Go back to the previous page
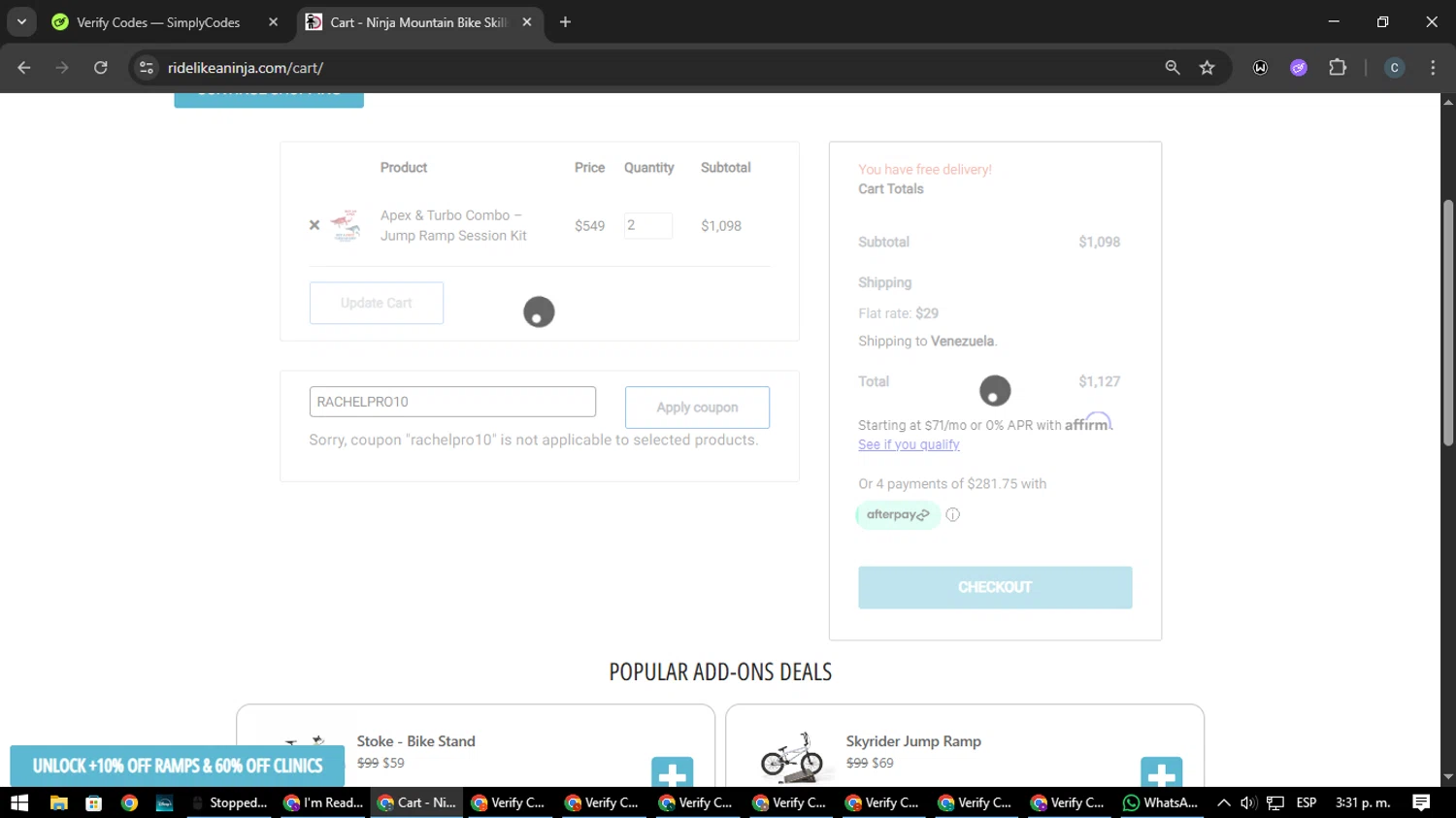The height and width of the screenshot is (818, 1456). 24,68
